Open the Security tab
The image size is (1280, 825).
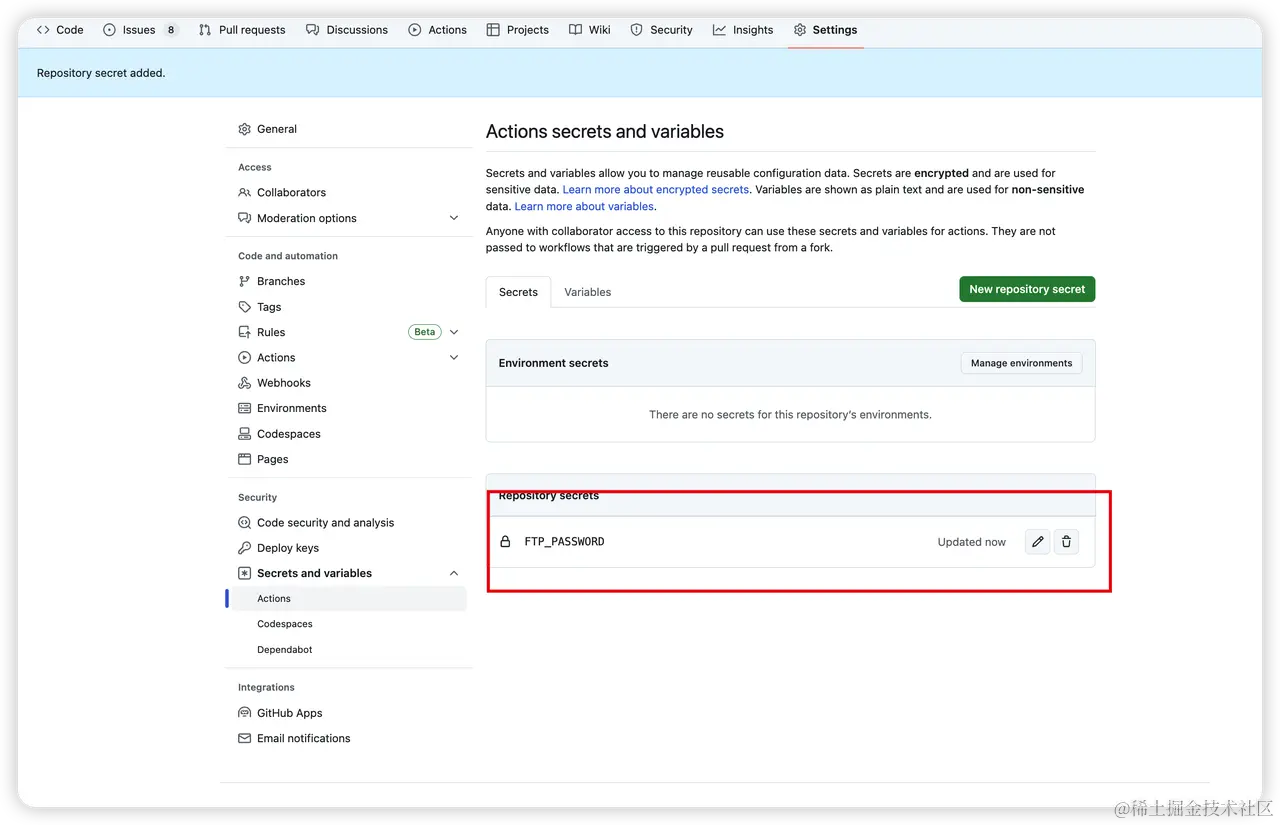click(x=661, y=30)
